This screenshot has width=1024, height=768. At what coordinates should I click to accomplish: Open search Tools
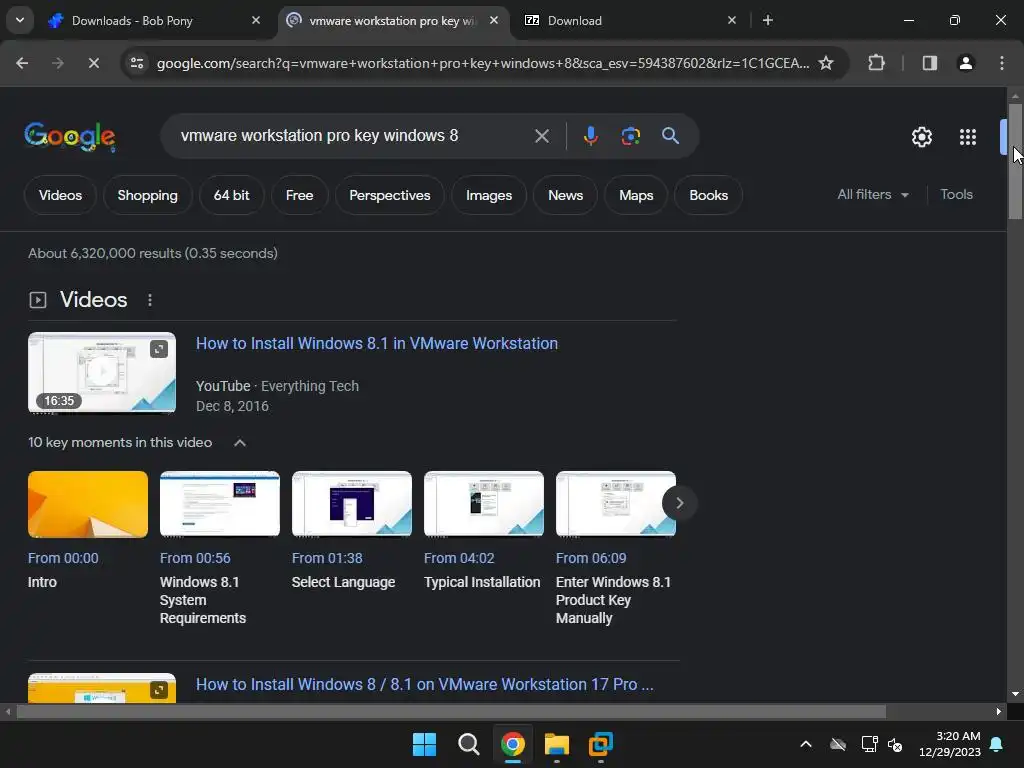pyautogui.click(x=956, y=195)
